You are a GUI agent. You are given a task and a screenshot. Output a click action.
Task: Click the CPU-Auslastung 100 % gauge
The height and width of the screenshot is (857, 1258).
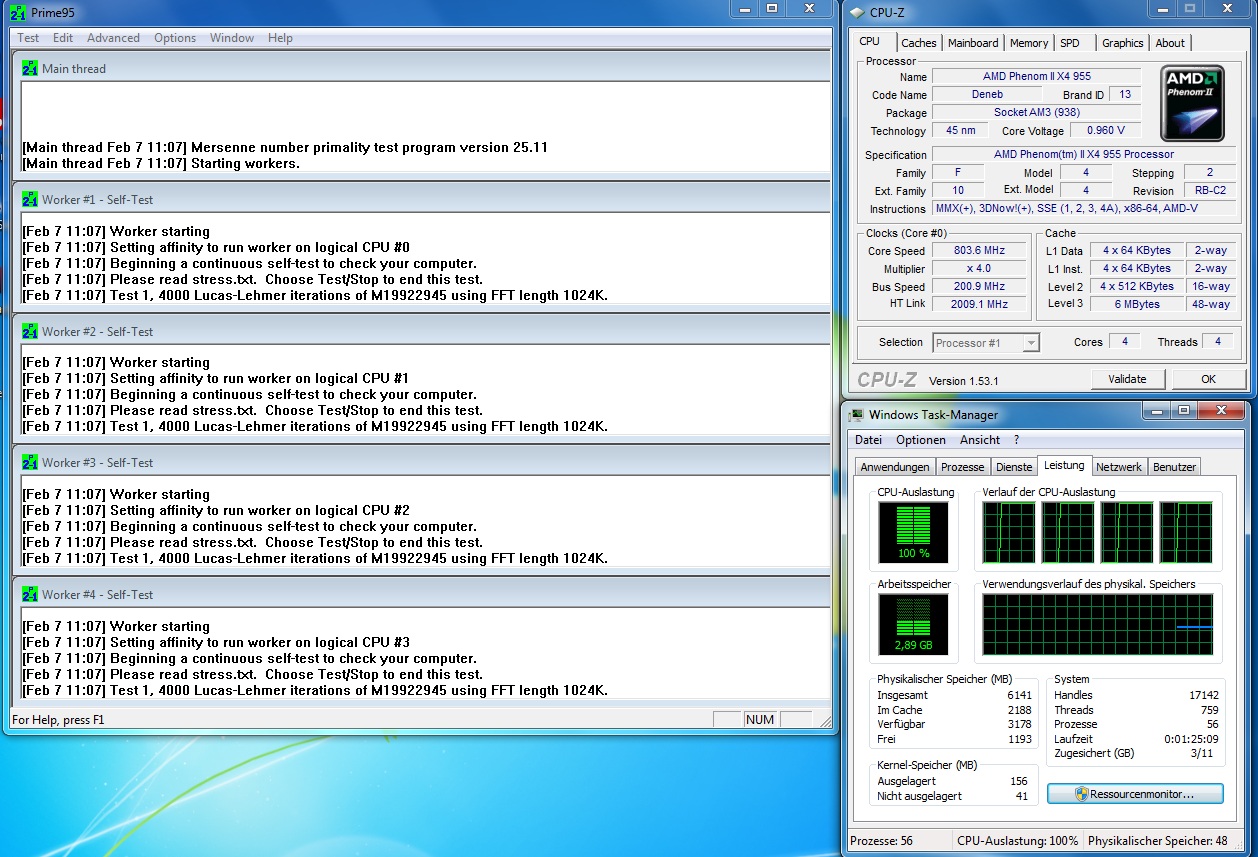[x=913, y=532]
